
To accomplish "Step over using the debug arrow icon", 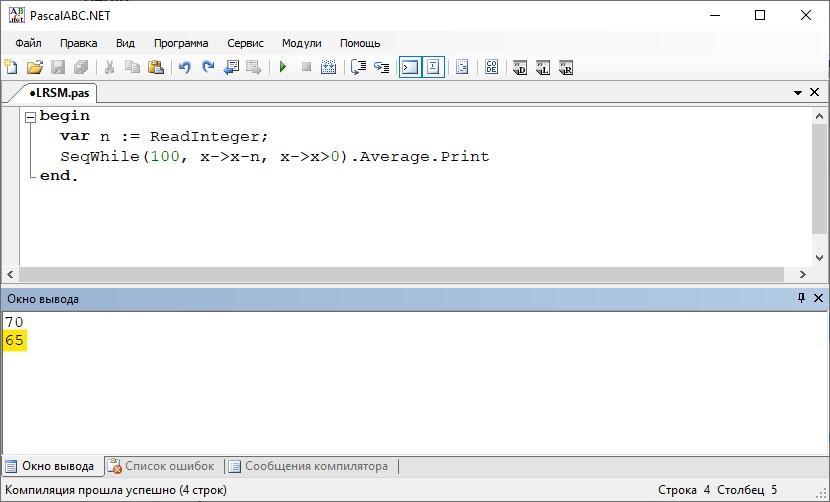I will pyautogui.click(x=358, y=67).
